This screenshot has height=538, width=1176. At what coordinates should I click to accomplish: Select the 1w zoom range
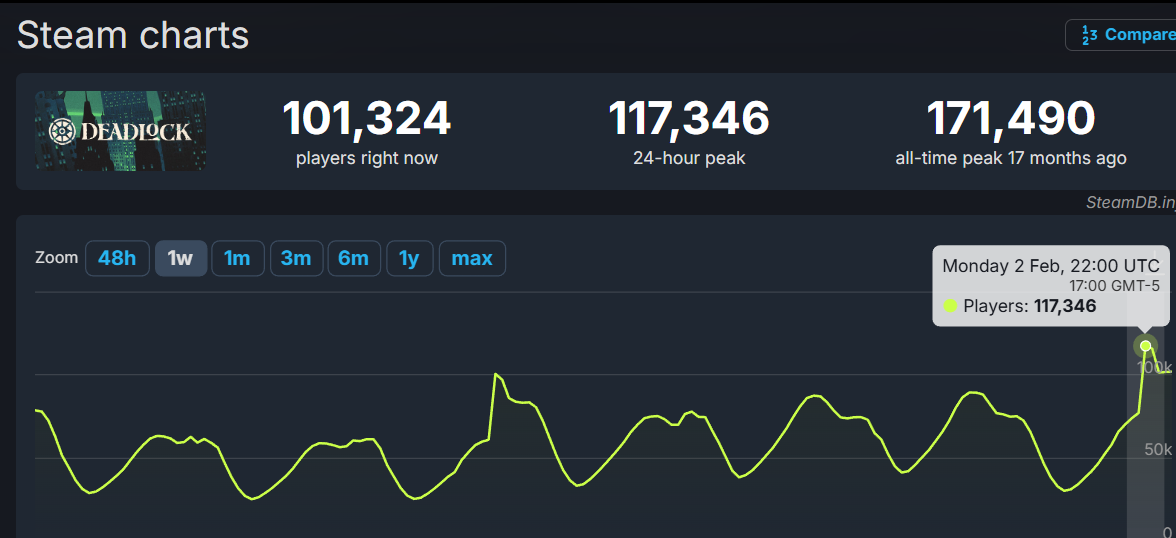181,259
